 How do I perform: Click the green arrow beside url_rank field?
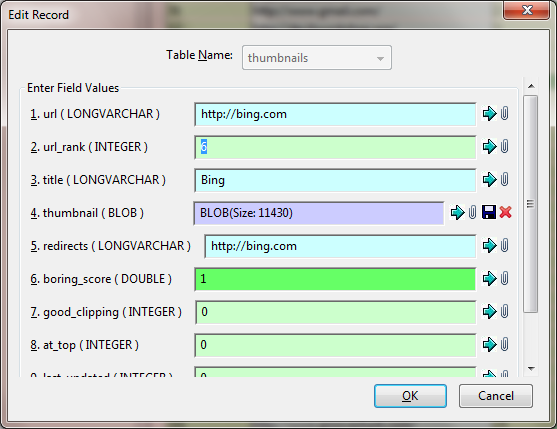point(490,146)
